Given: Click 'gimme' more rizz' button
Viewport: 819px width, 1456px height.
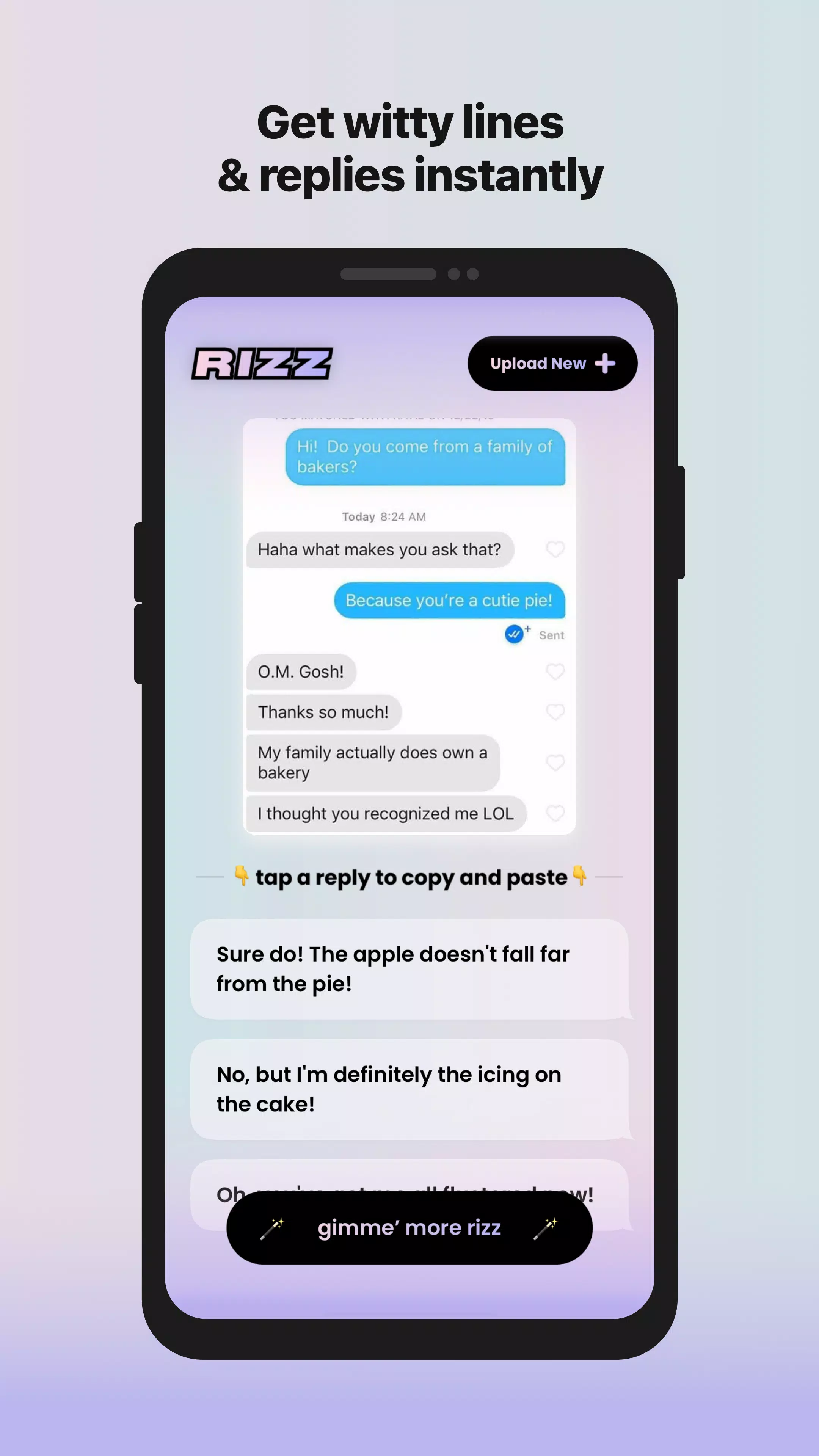Looking at the screenshot, I should pos(409,1228).
